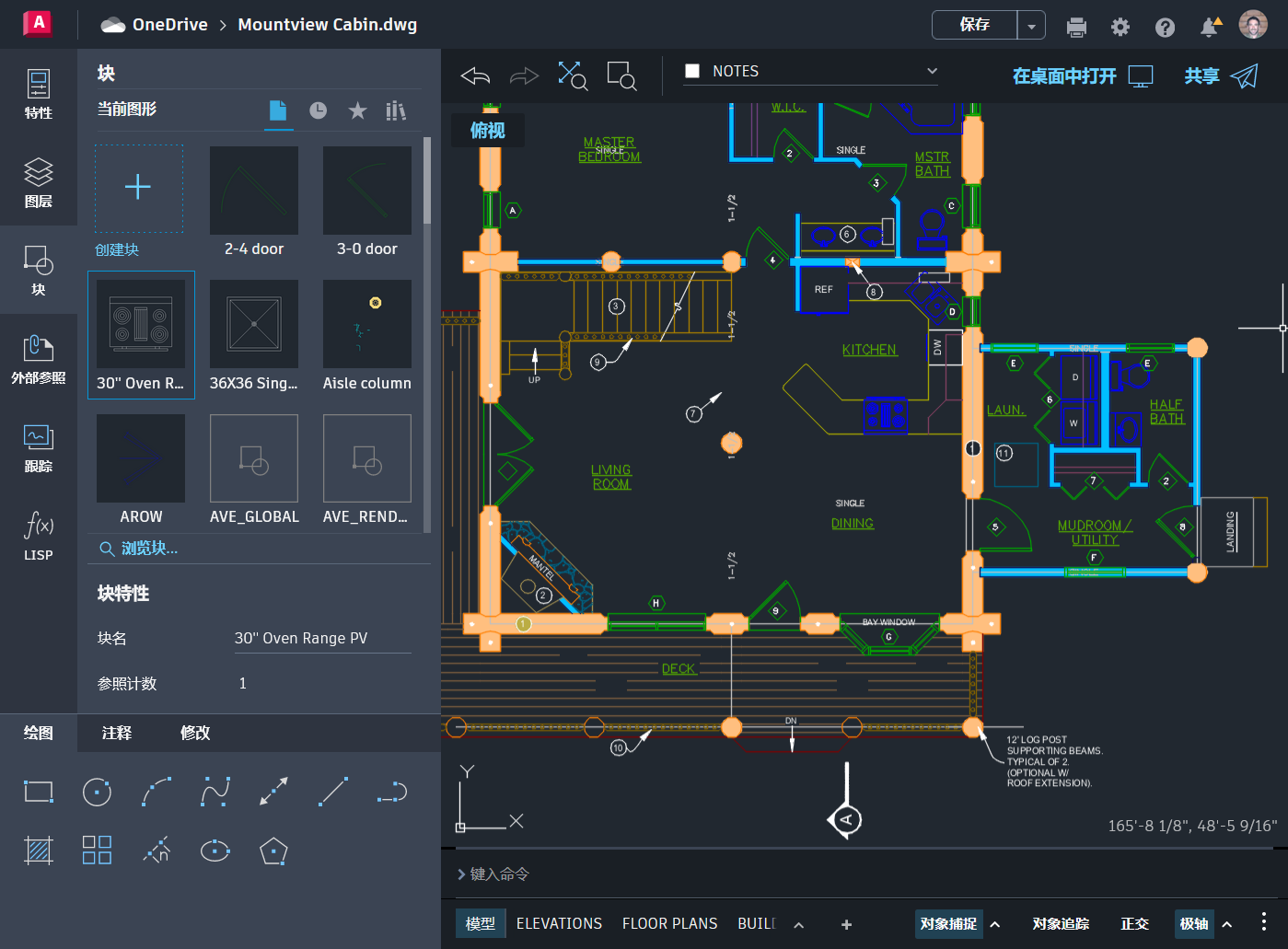Open the 块 blocks panel
Image resolution: width=1288 pixels, height=949 pixels.
[39, 271]
